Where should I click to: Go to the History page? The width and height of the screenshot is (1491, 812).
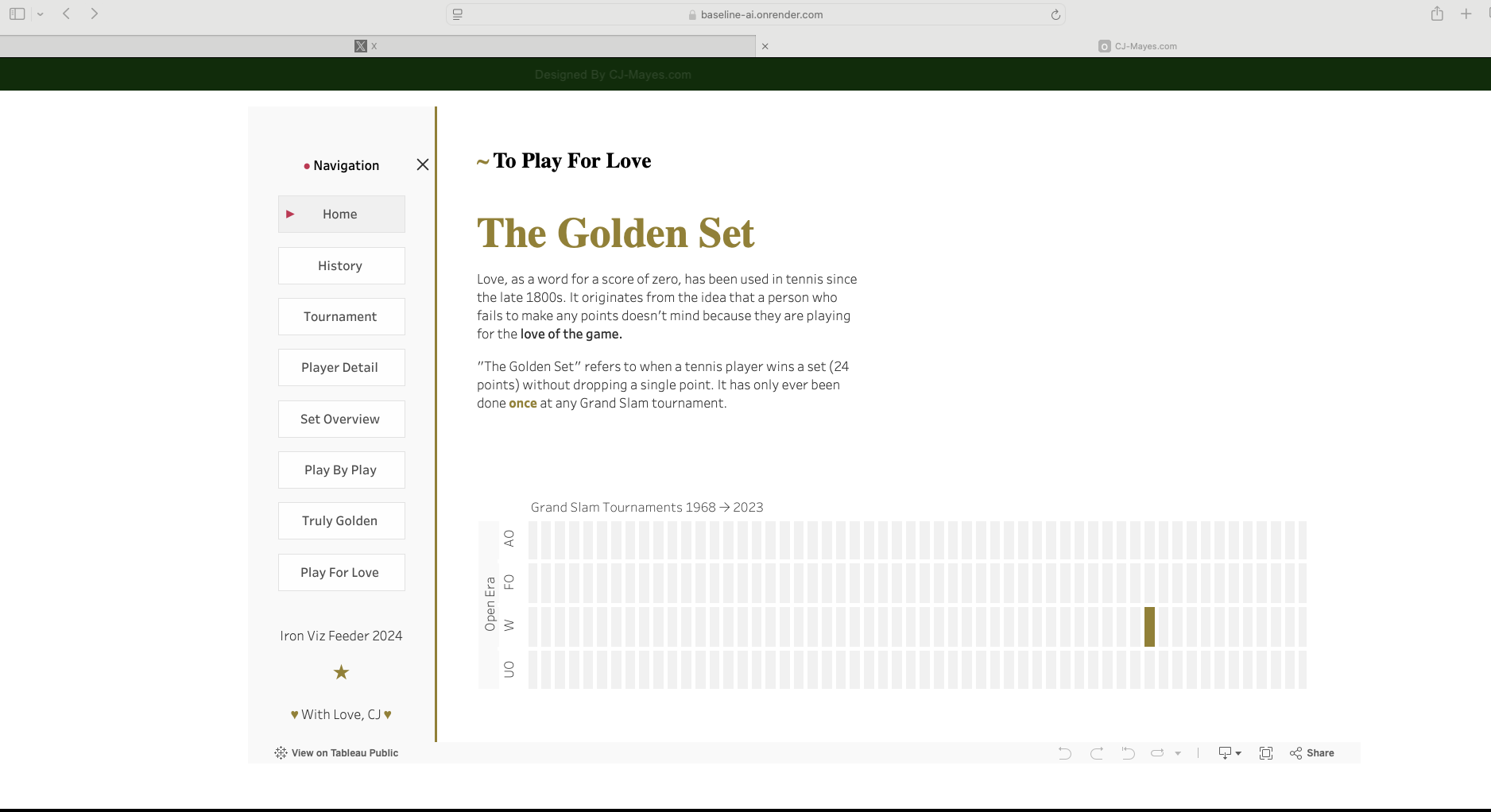[x=341, y=266]
